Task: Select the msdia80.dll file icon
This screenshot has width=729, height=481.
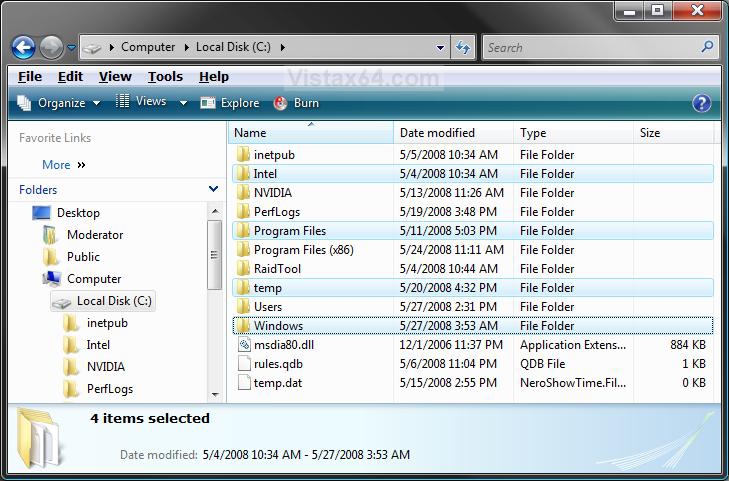Action: pyautogui.click(x=244, y=345)
